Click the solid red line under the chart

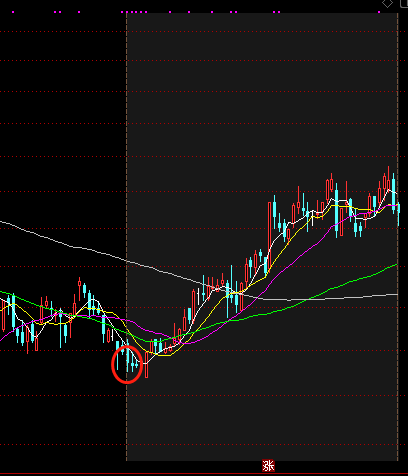coord(204,473)
